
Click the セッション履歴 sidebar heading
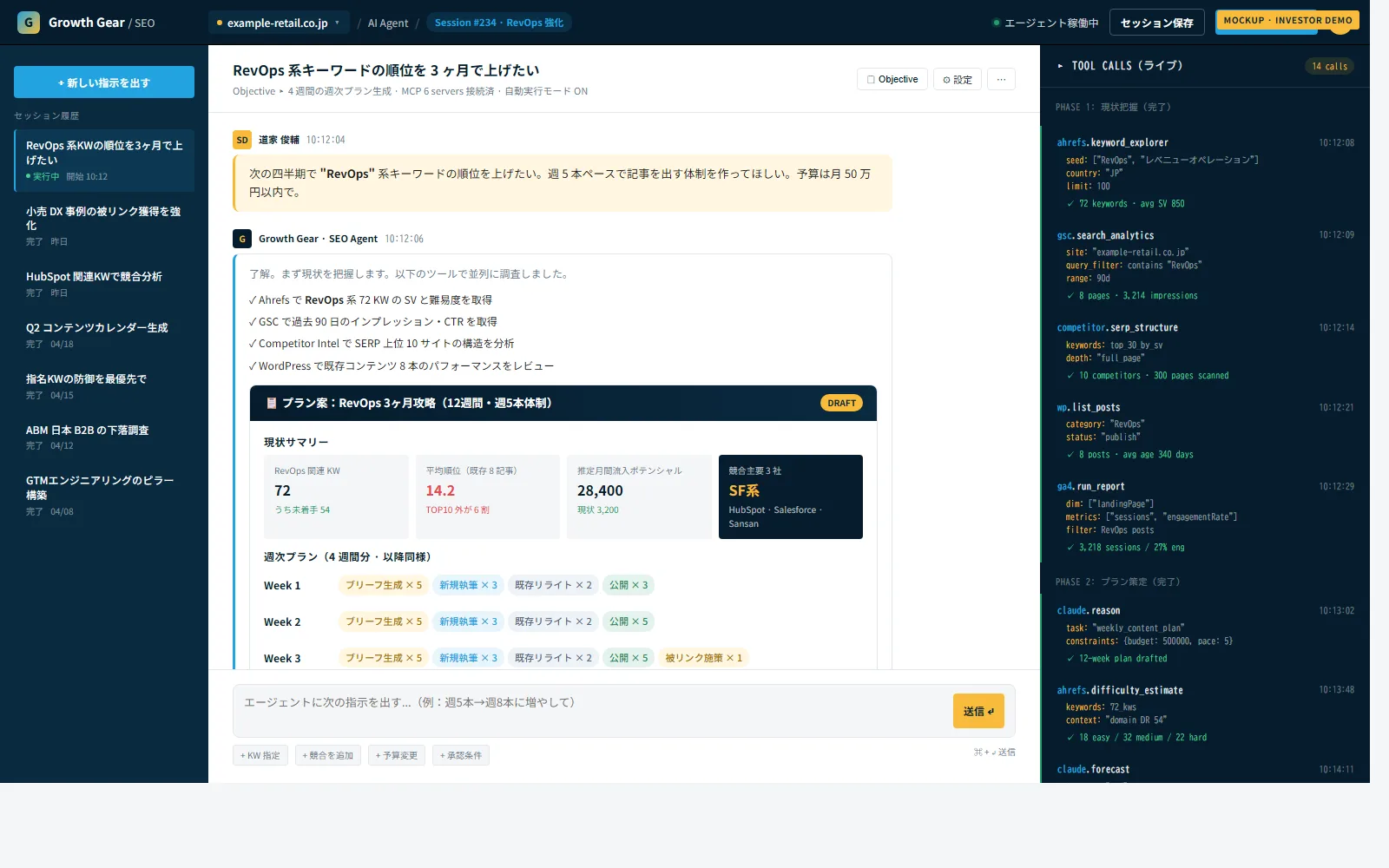tap(47, 115)
